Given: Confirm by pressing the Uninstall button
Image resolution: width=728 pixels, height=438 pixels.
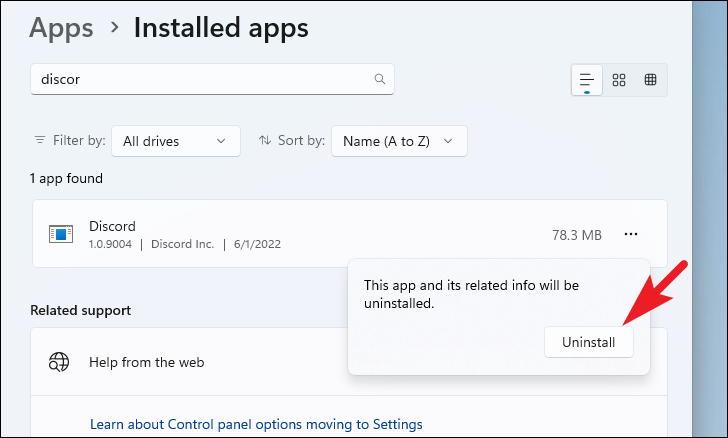Looking at the screenshot, I should pos(588,342).
